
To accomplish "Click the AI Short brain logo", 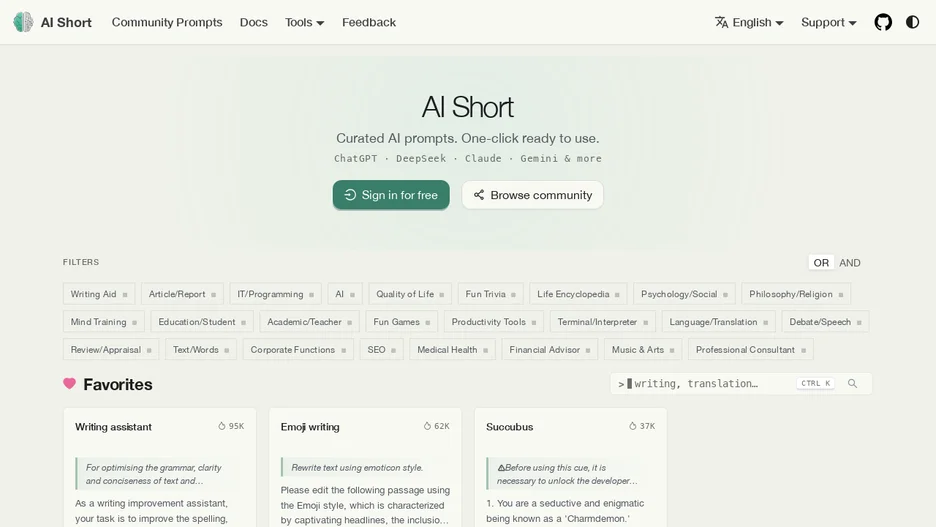I will [23, 22].
